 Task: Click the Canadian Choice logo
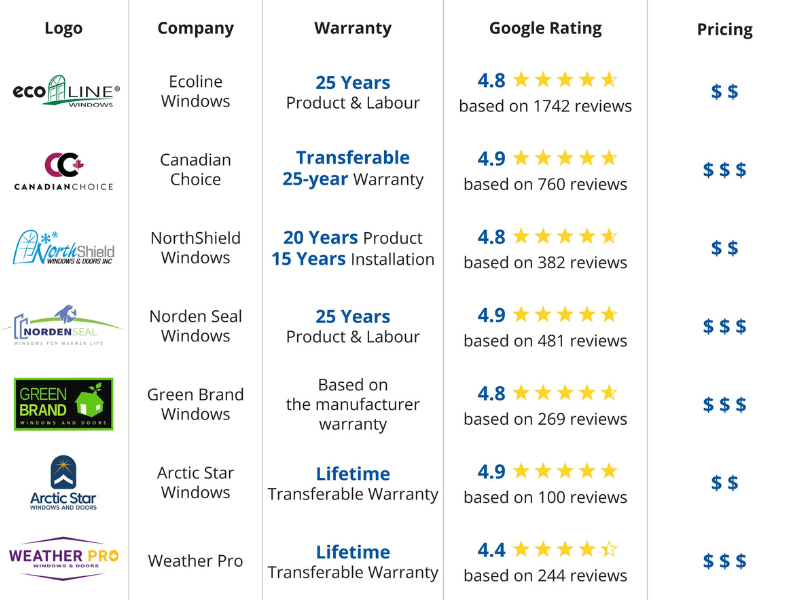[x=64, y=171]
